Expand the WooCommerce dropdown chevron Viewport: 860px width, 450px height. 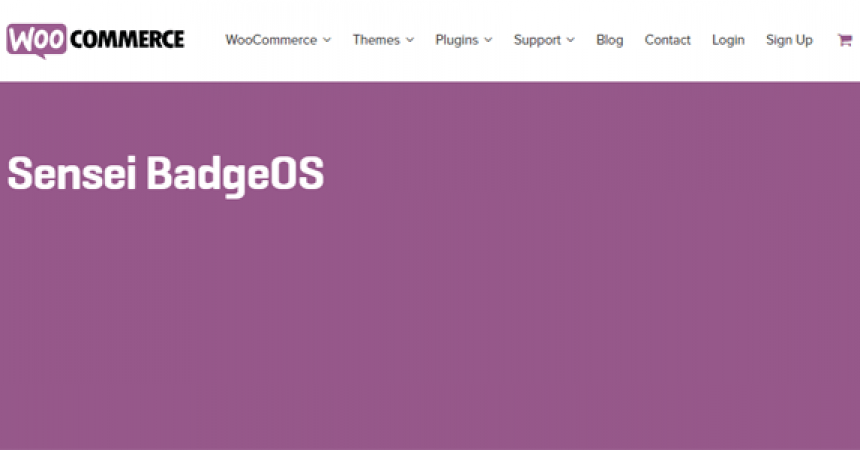click(x=327, y=40)
